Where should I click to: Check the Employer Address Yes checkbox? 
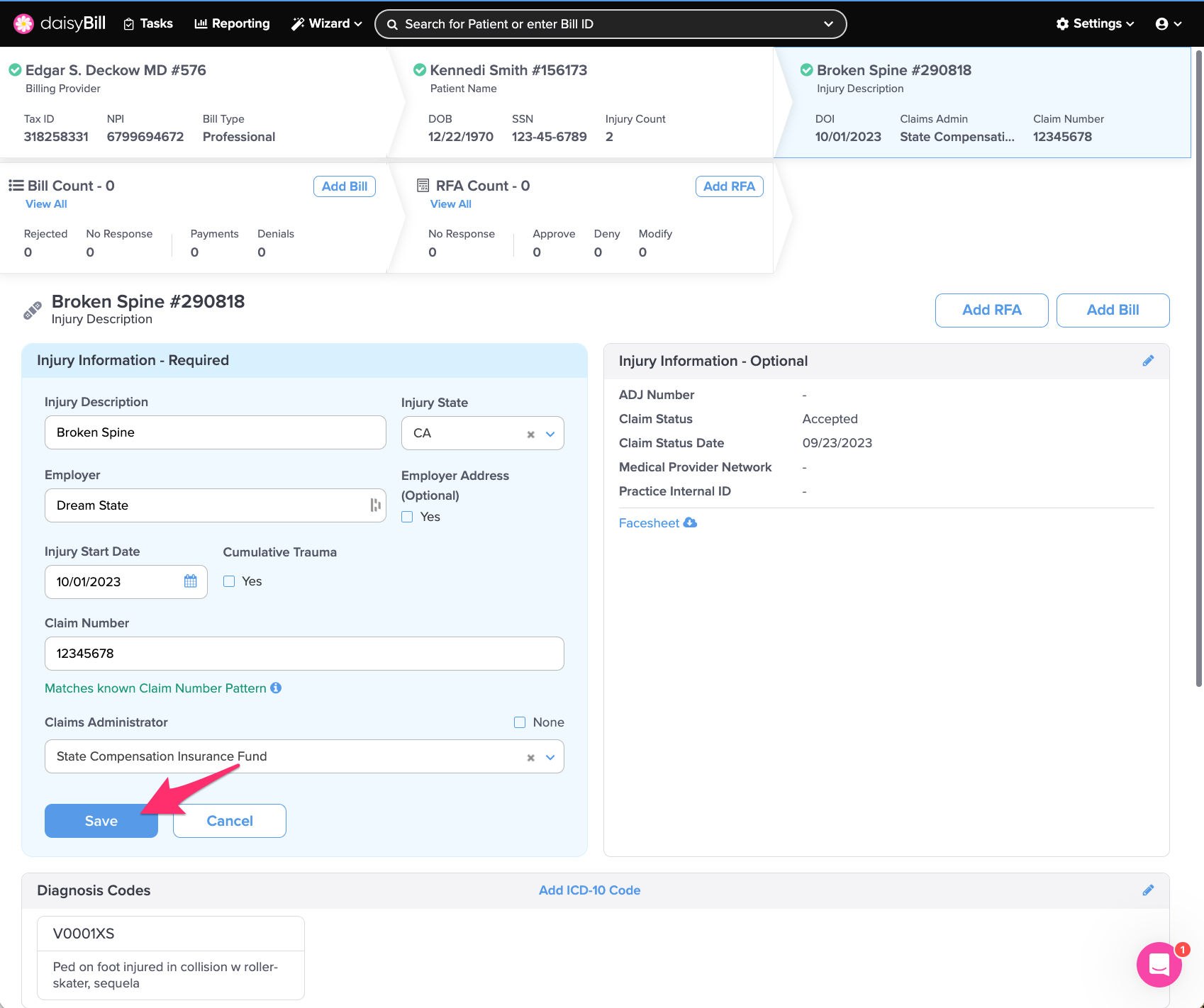[x=407, y=517]
